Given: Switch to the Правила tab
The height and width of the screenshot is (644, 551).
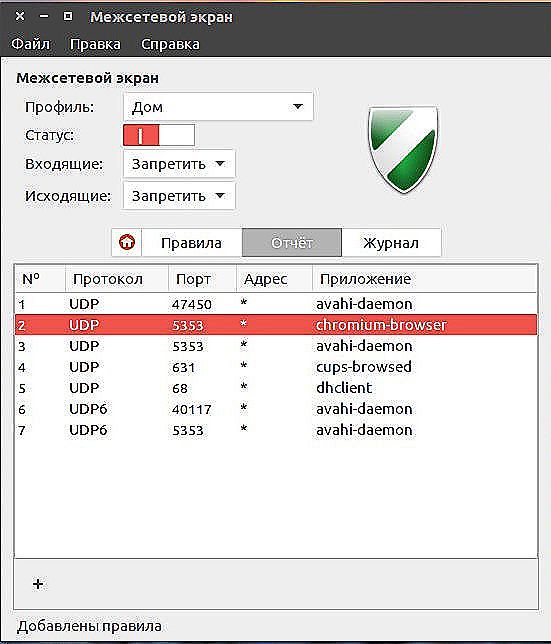Looking at the screenshot, I should [x=192, y=243].
